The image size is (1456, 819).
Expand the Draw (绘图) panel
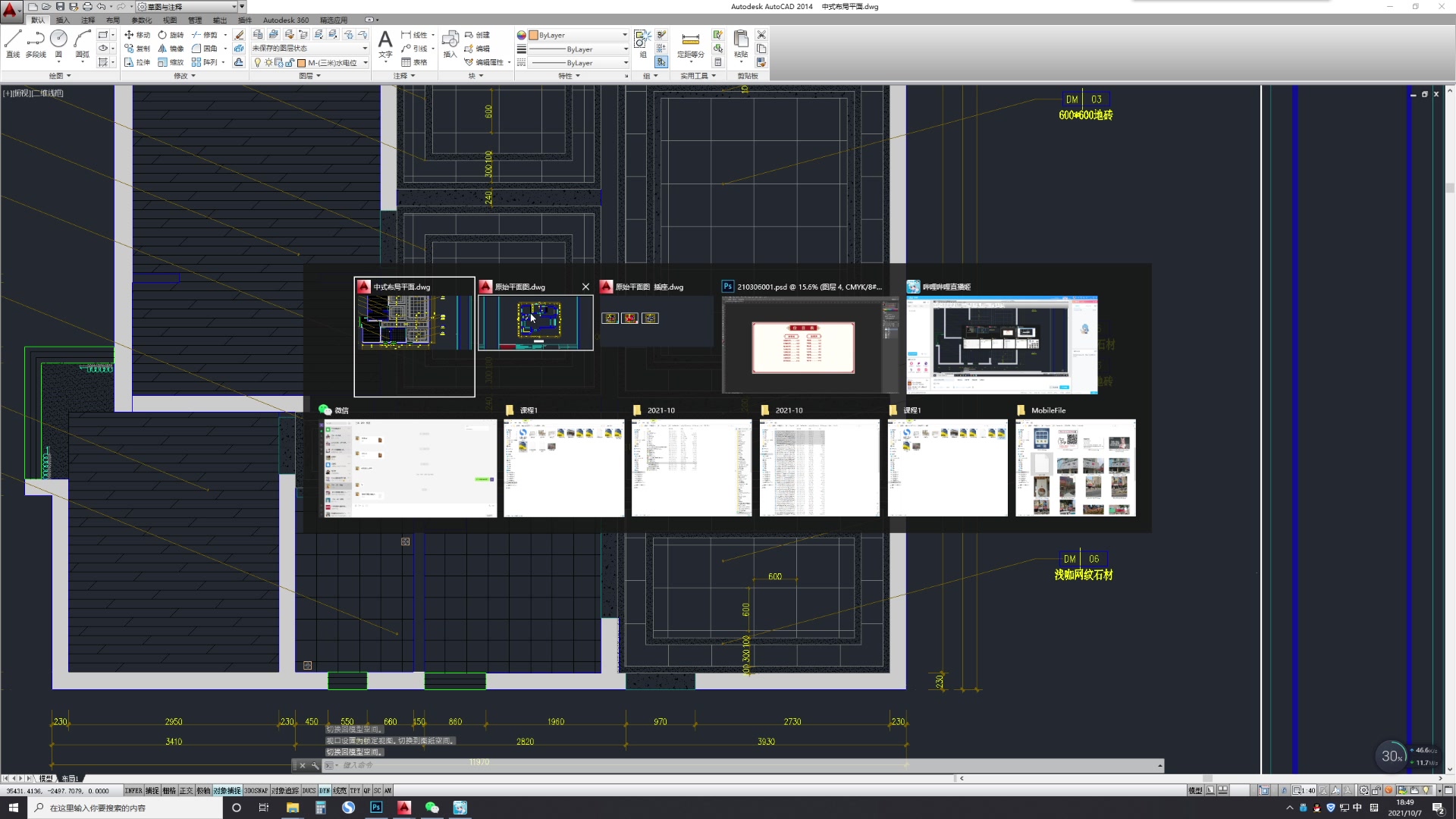(60, 76)
